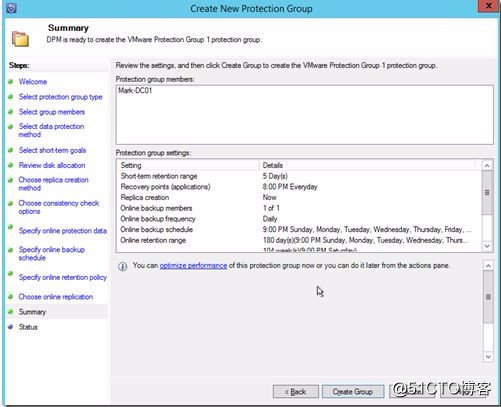
Task: Go to Select group members step
Action: pos(52,112)
